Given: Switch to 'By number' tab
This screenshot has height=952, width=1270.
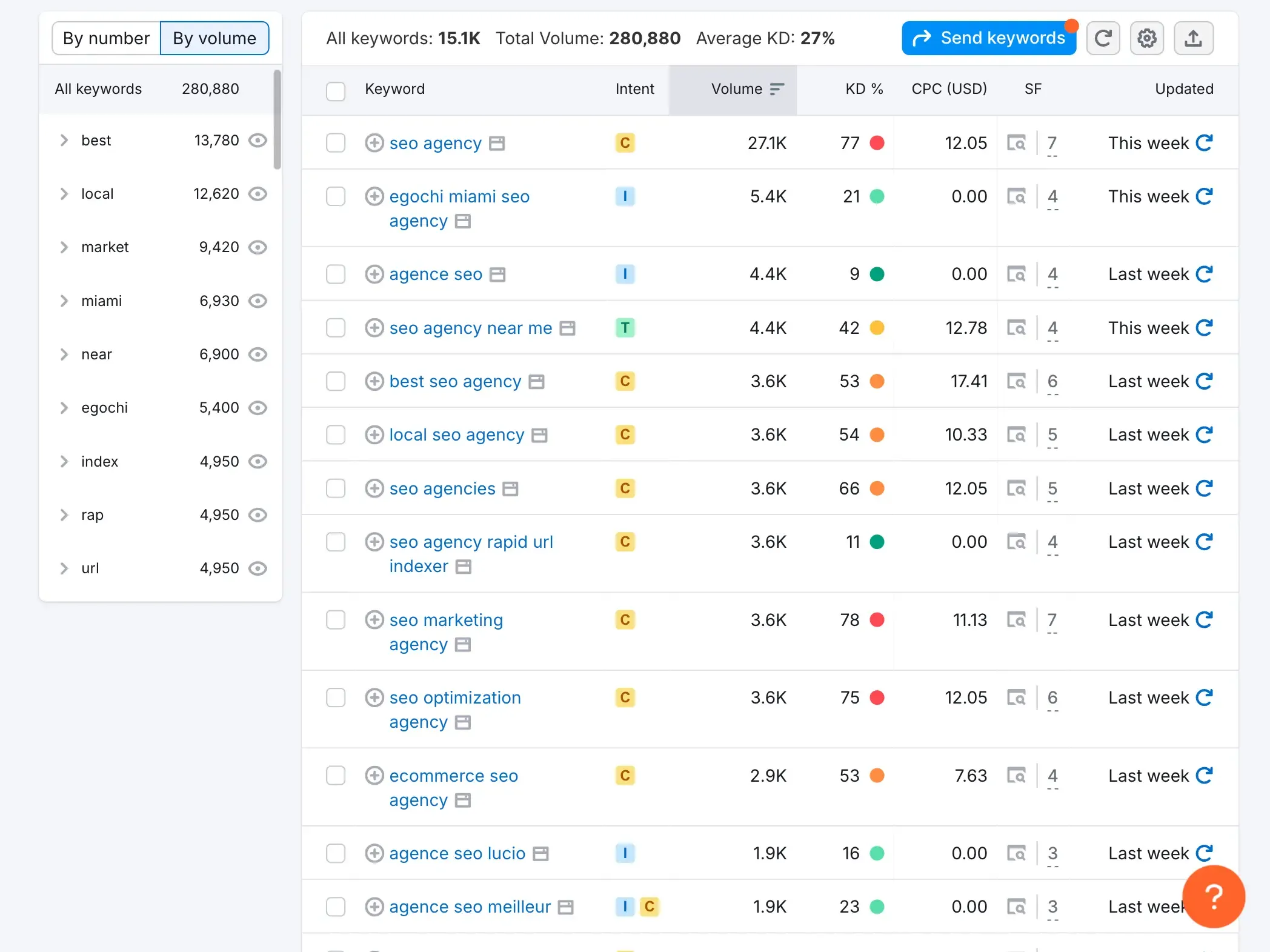Looking at the screenshot, I should pos(106,38).
